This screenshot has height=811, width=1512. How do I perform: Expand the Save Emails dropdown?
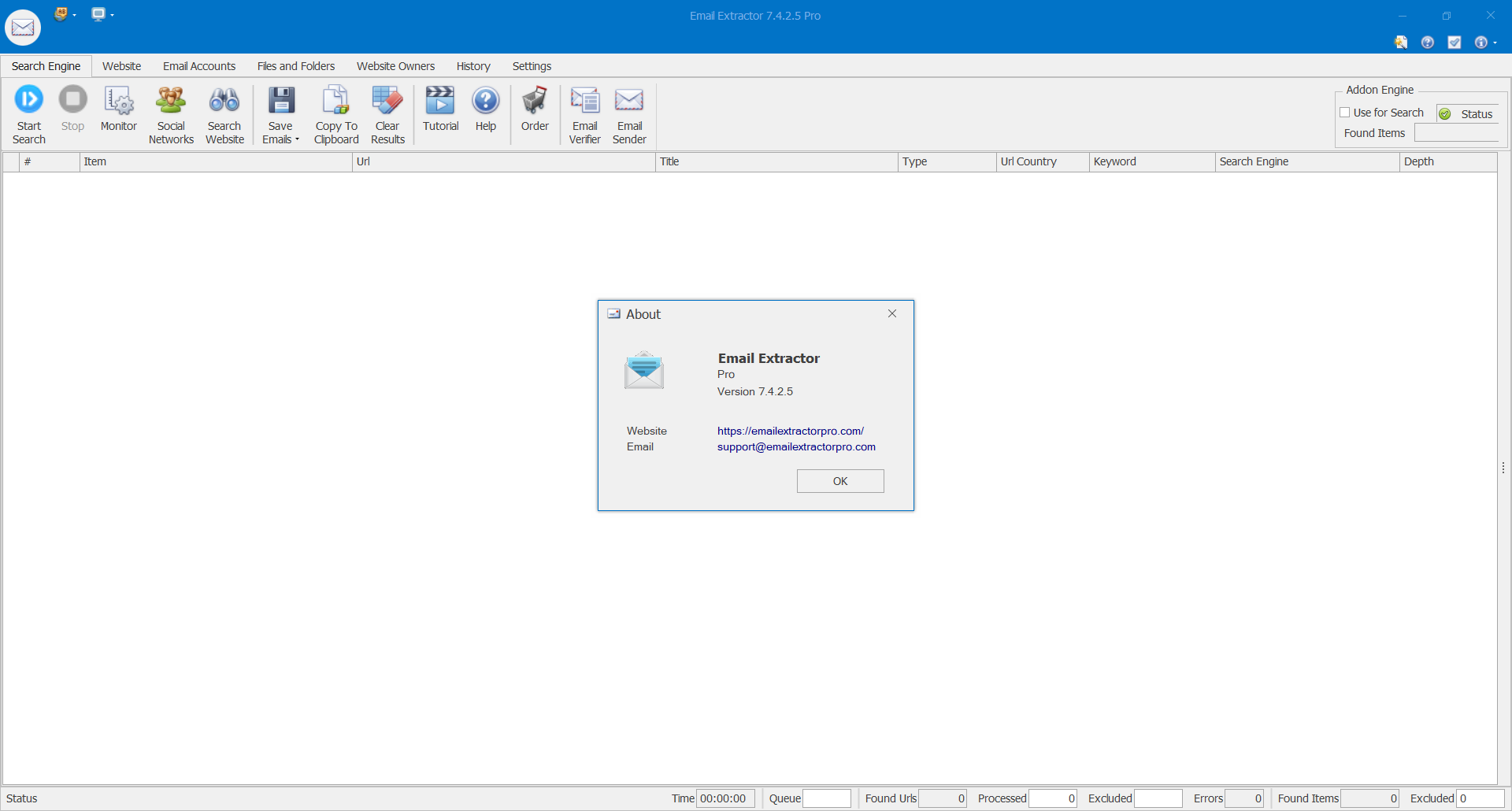pyautogui.click(x=297, y=140)
